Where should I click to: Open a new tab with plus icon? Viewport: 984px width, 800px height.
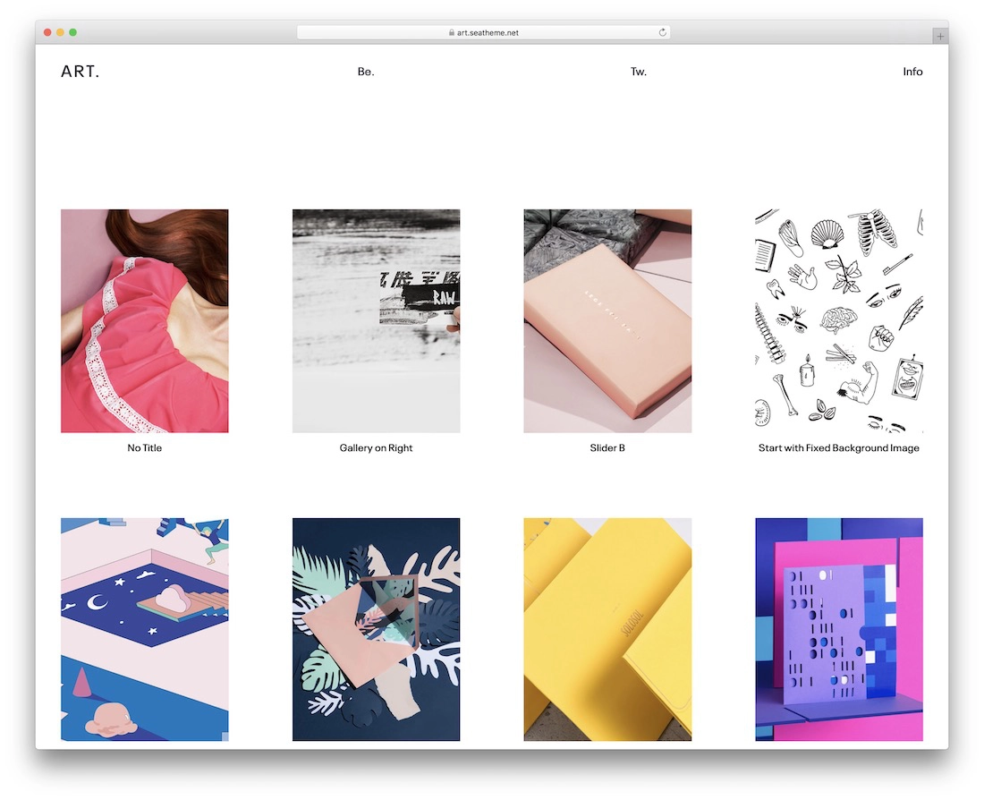tap(939, 36)
